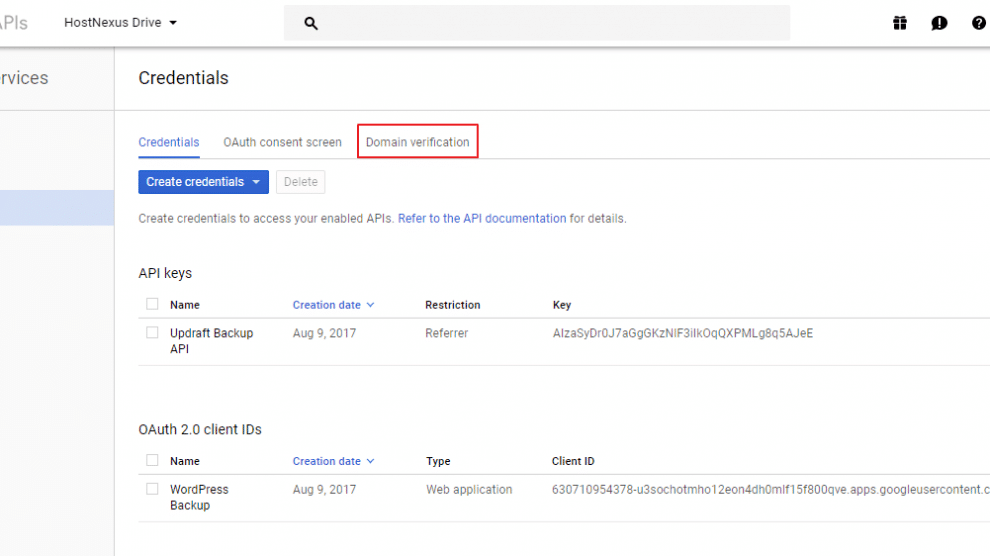Image resolution: width=990 pixels, height=556 pixels.
Task: Click the search magnifier icon
Action: (311, 23)
